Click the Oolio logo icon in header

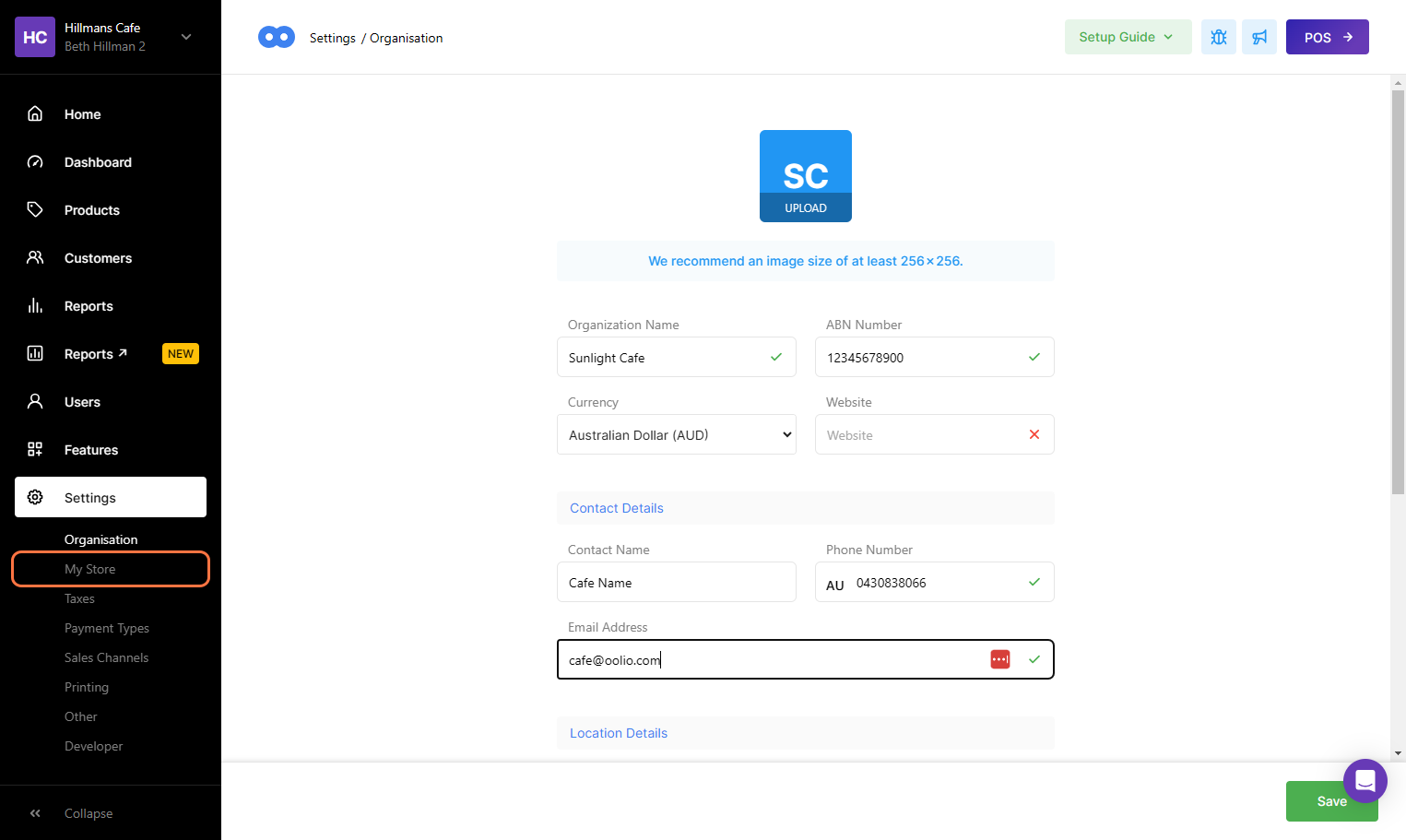tap(277, 37)
